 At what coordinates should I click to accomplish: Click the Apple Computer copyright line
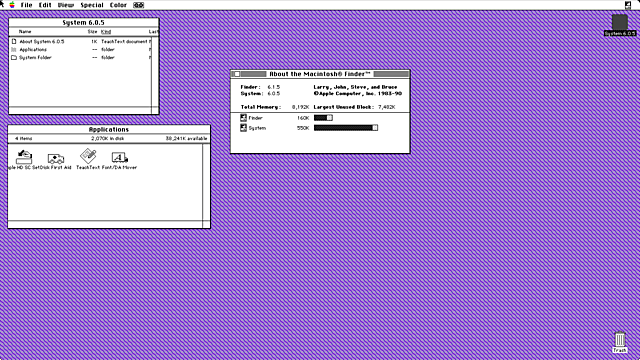coord(358,93)
